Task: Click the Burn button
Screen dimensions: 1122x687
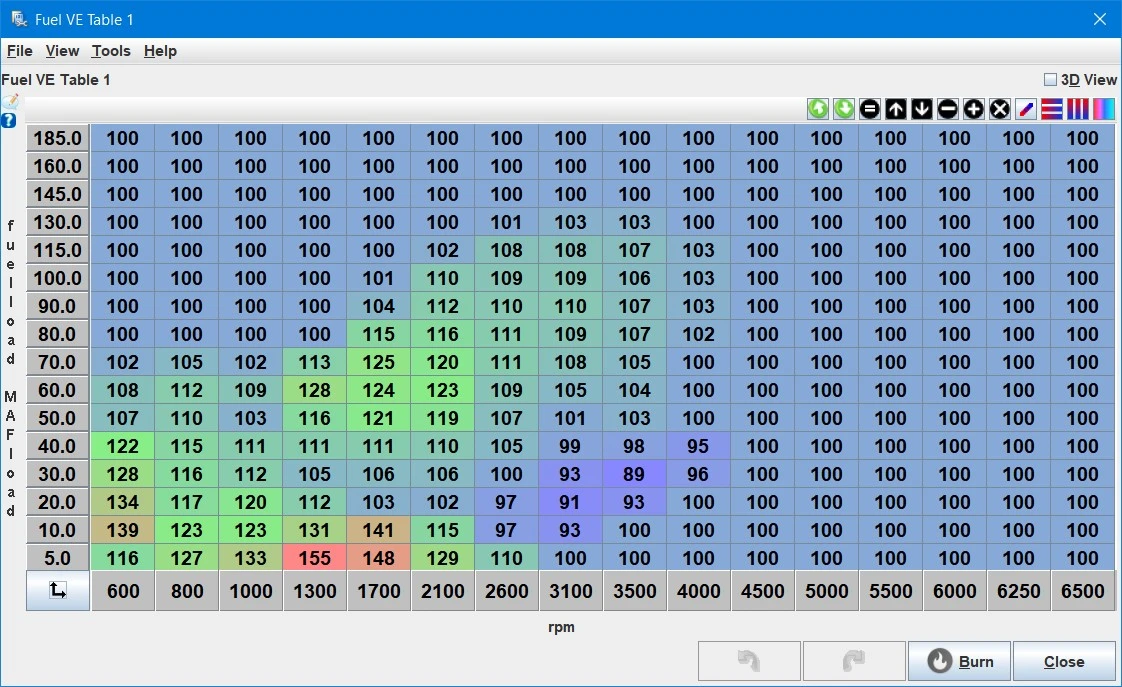Action: [x=960, y=661]
